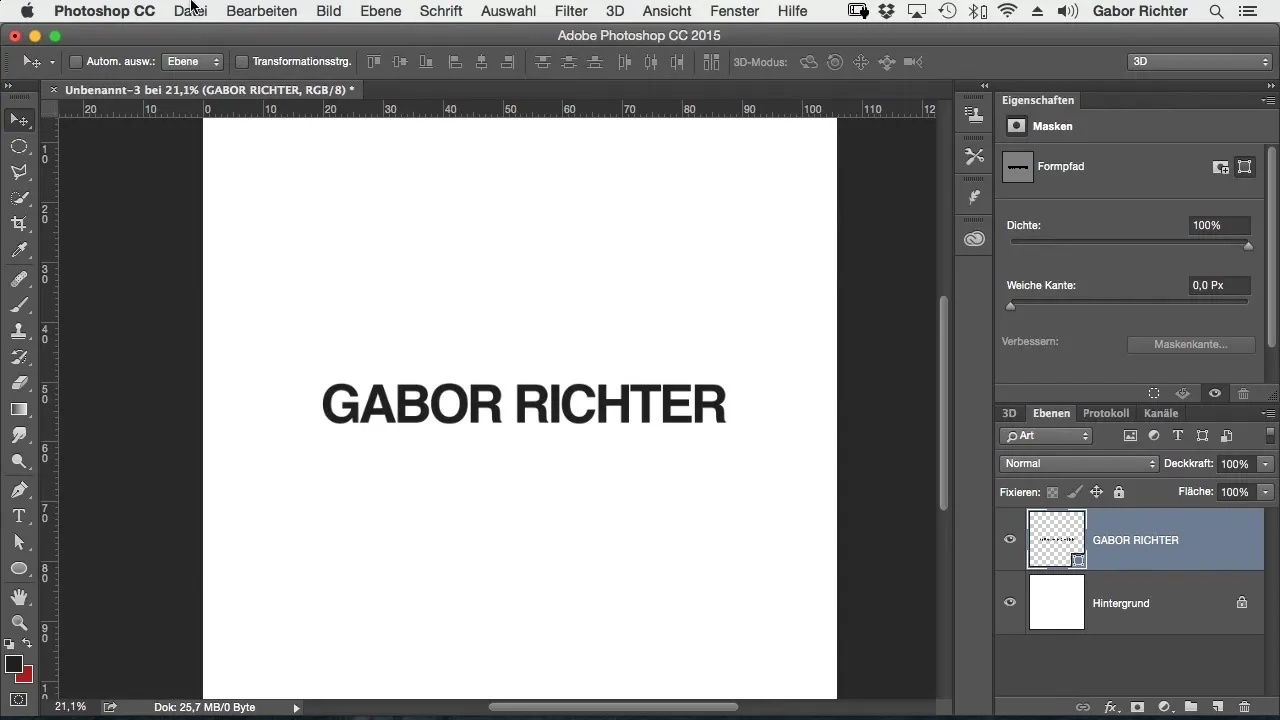Image resolution: width=1280 pixels, height=720 pixels.
Task: Click the link layers icon
Action: (1083, 707)
